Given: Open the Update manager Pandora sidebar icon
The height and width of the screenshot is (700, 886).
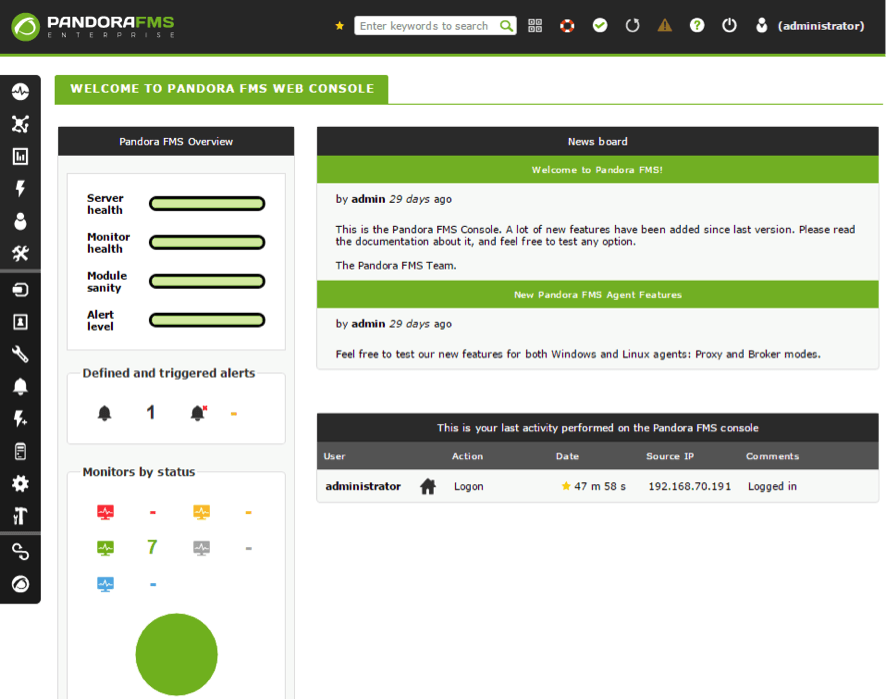Looking at the screenshot, I should pos(20,584).
